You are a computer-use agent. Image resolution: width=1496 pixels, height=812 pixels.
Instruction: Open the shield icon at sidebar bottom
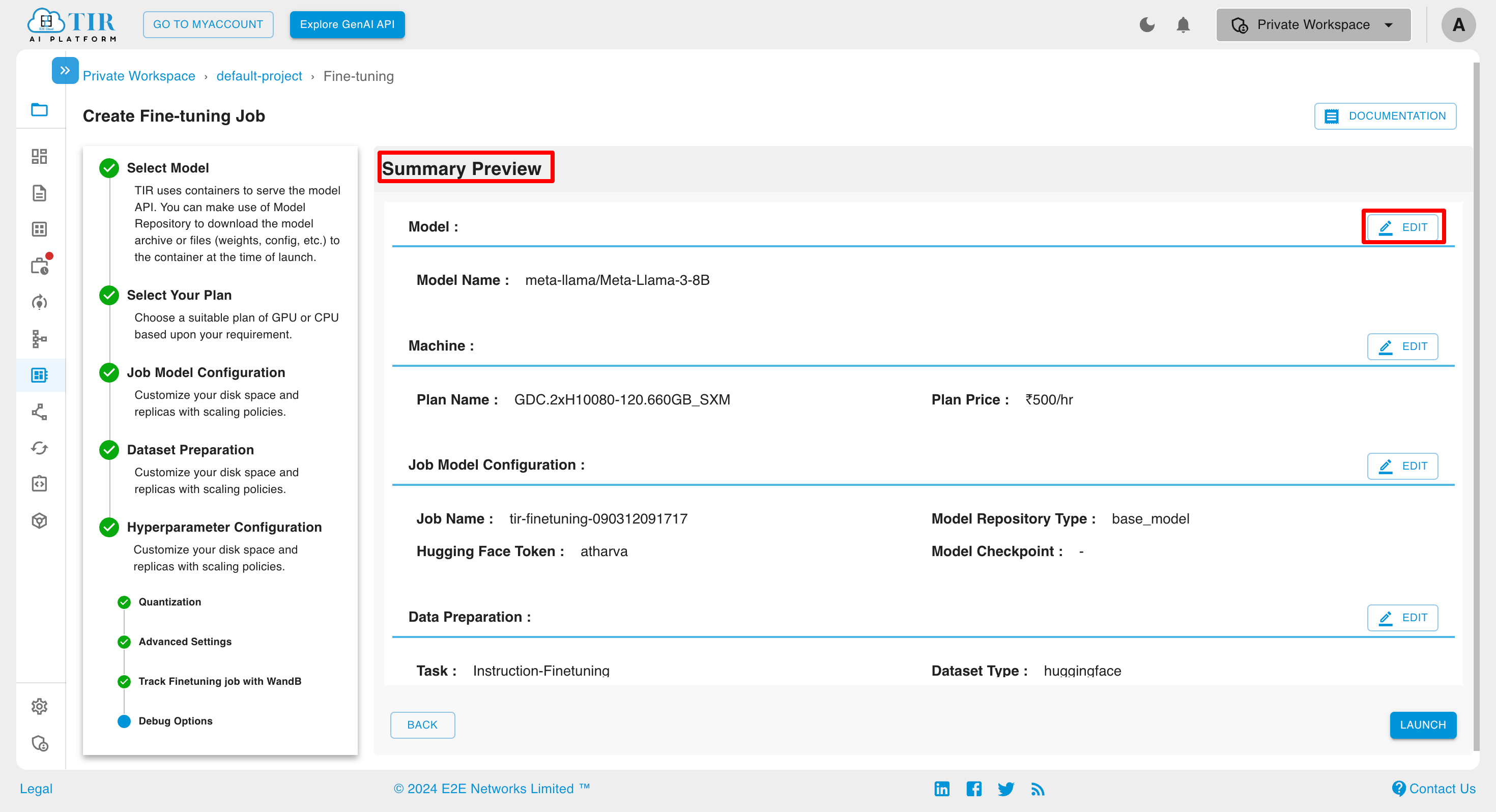click(x=40, y=743)
